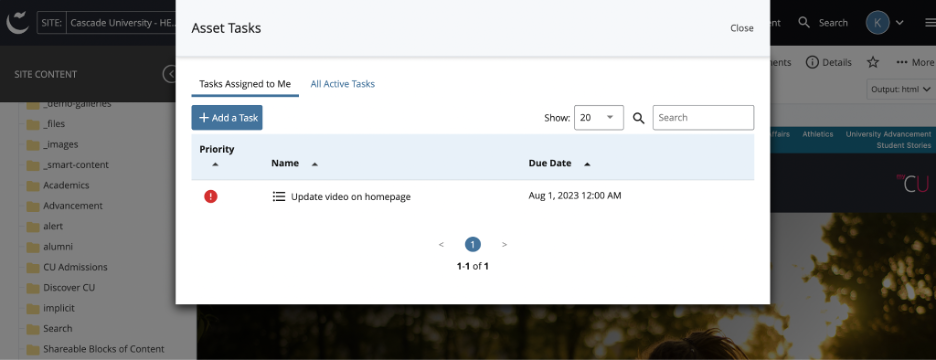Viewport: 936px width, 360px height.
Task: Open the Discover CU folder
Action: [69, 287]
